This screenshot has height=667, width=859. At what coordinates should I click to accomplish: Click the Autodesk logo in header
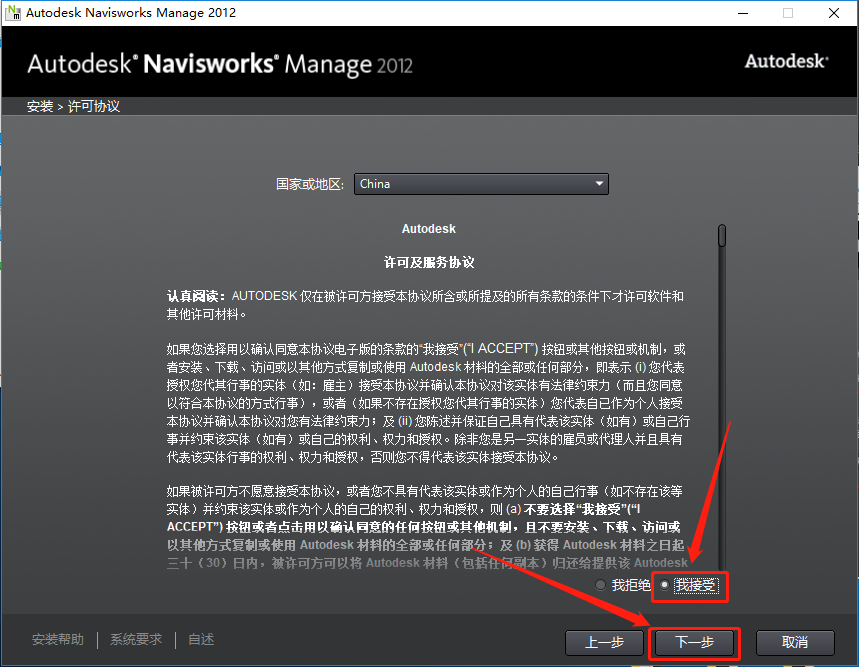click(786, 61)
